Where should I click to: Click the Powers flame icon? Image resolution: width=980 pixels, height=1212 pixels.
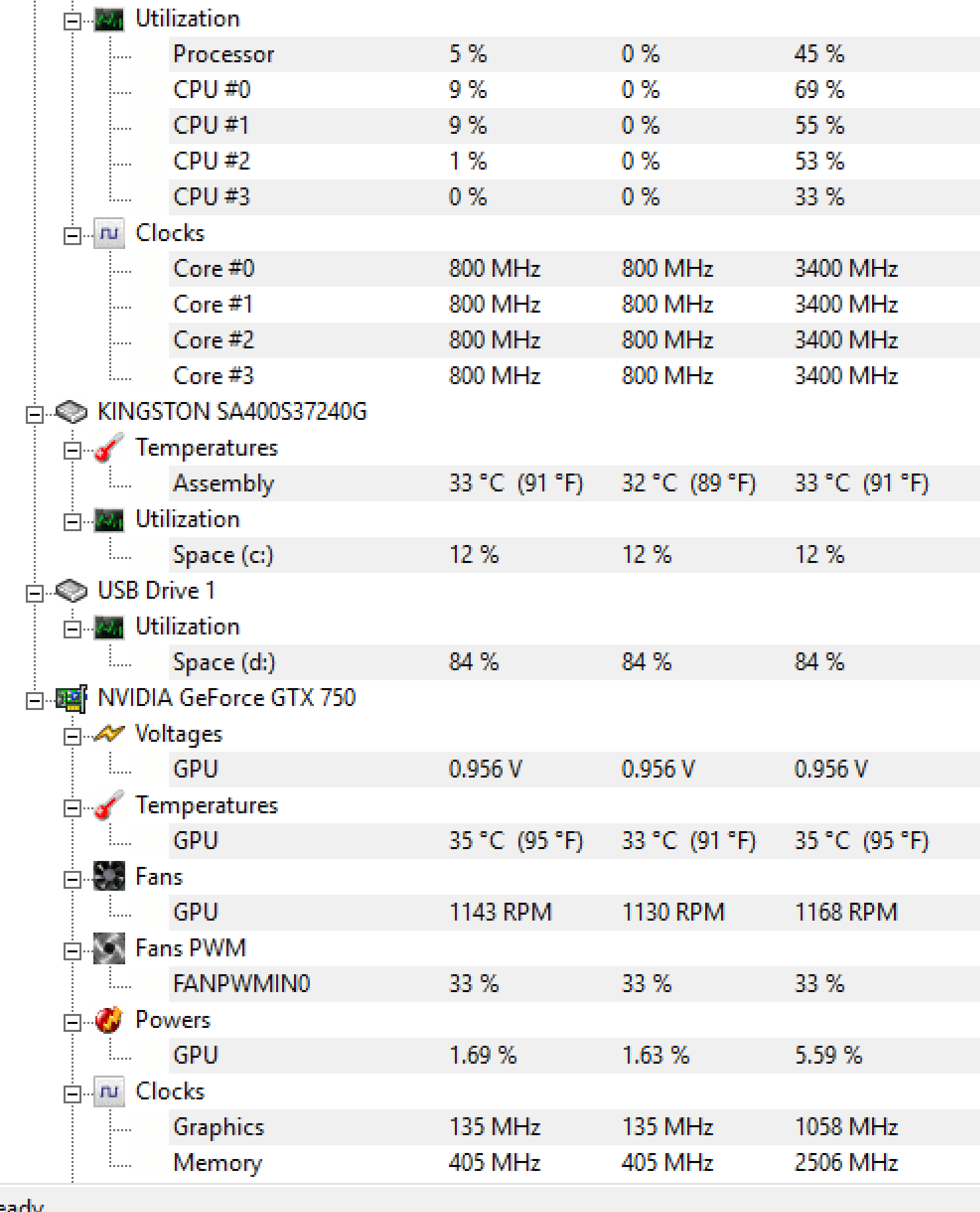click(109, 1020)
